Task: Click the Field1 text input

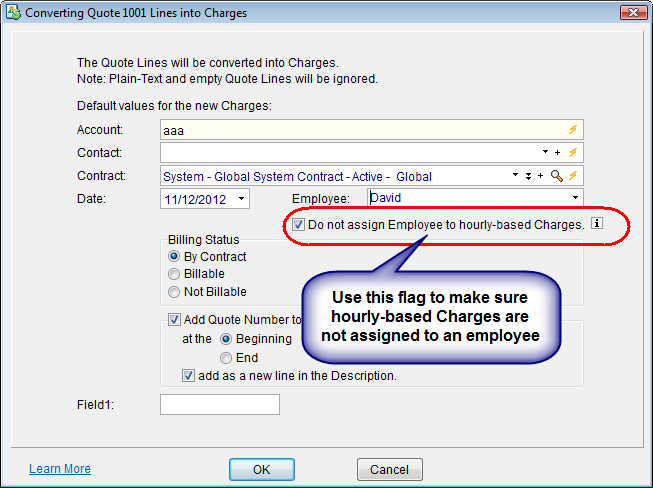Action: 219,405
